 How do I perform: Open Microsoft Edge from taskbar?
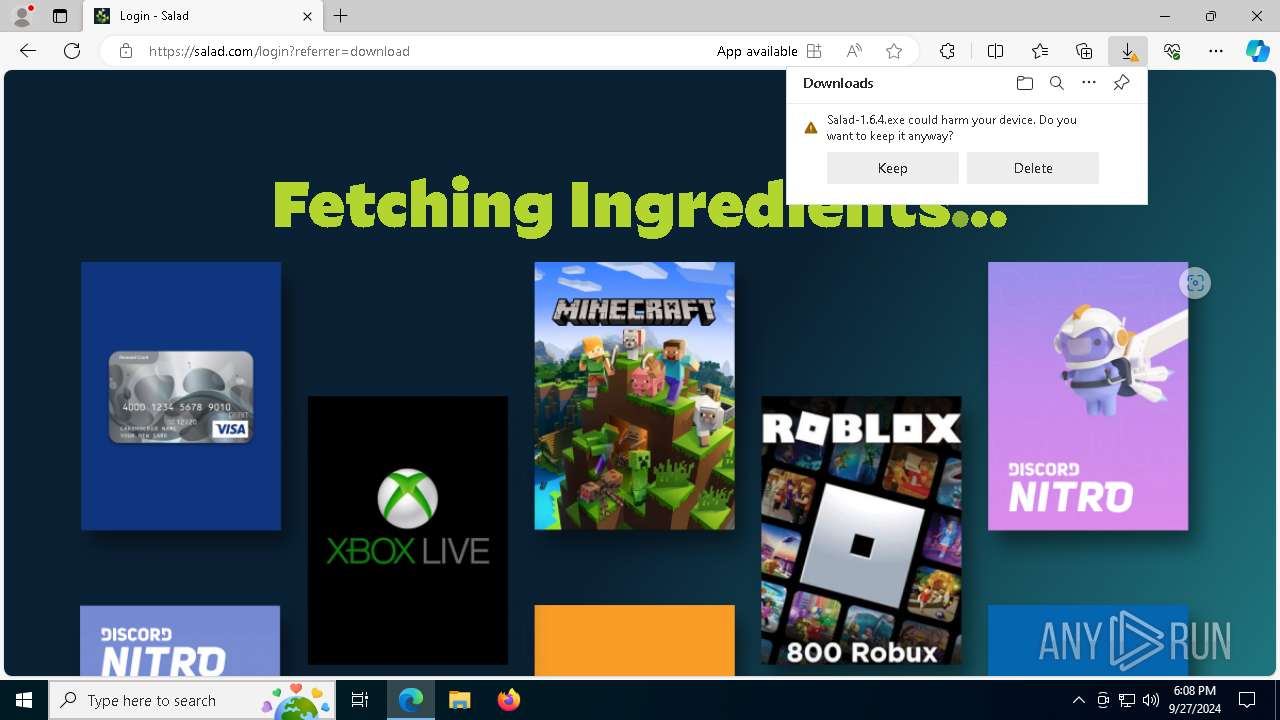point(411,700)
